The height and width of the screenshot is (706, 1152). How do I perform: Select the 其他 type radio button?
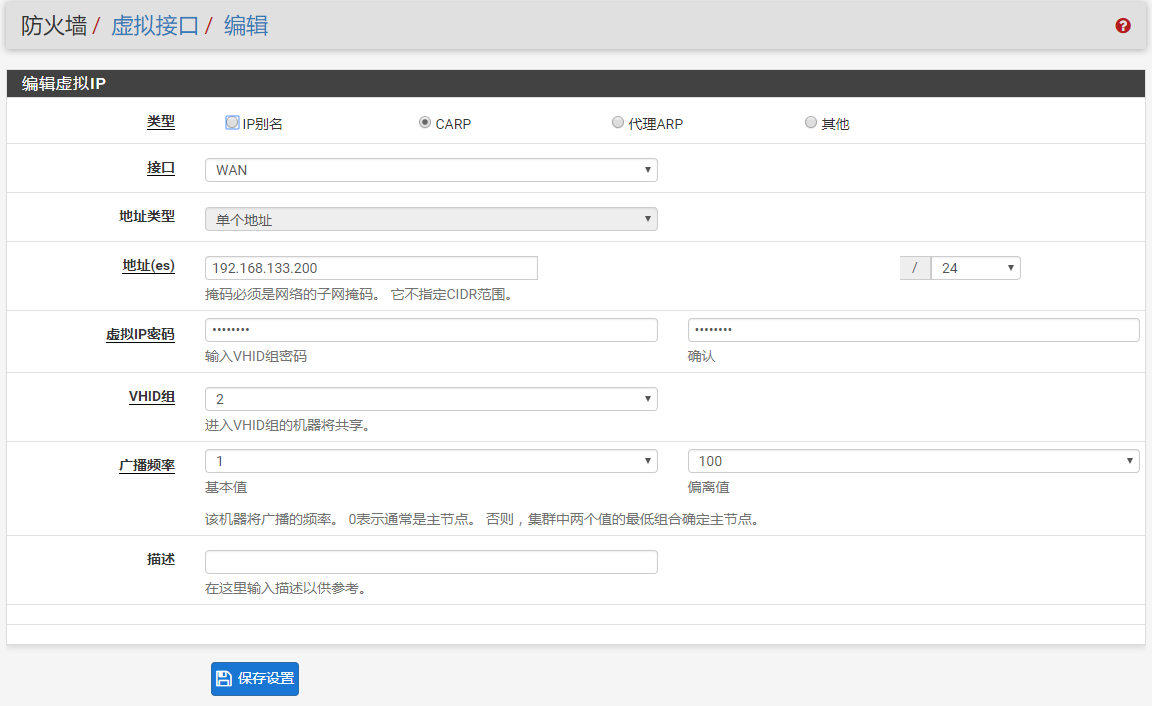[x=810, y=123]
